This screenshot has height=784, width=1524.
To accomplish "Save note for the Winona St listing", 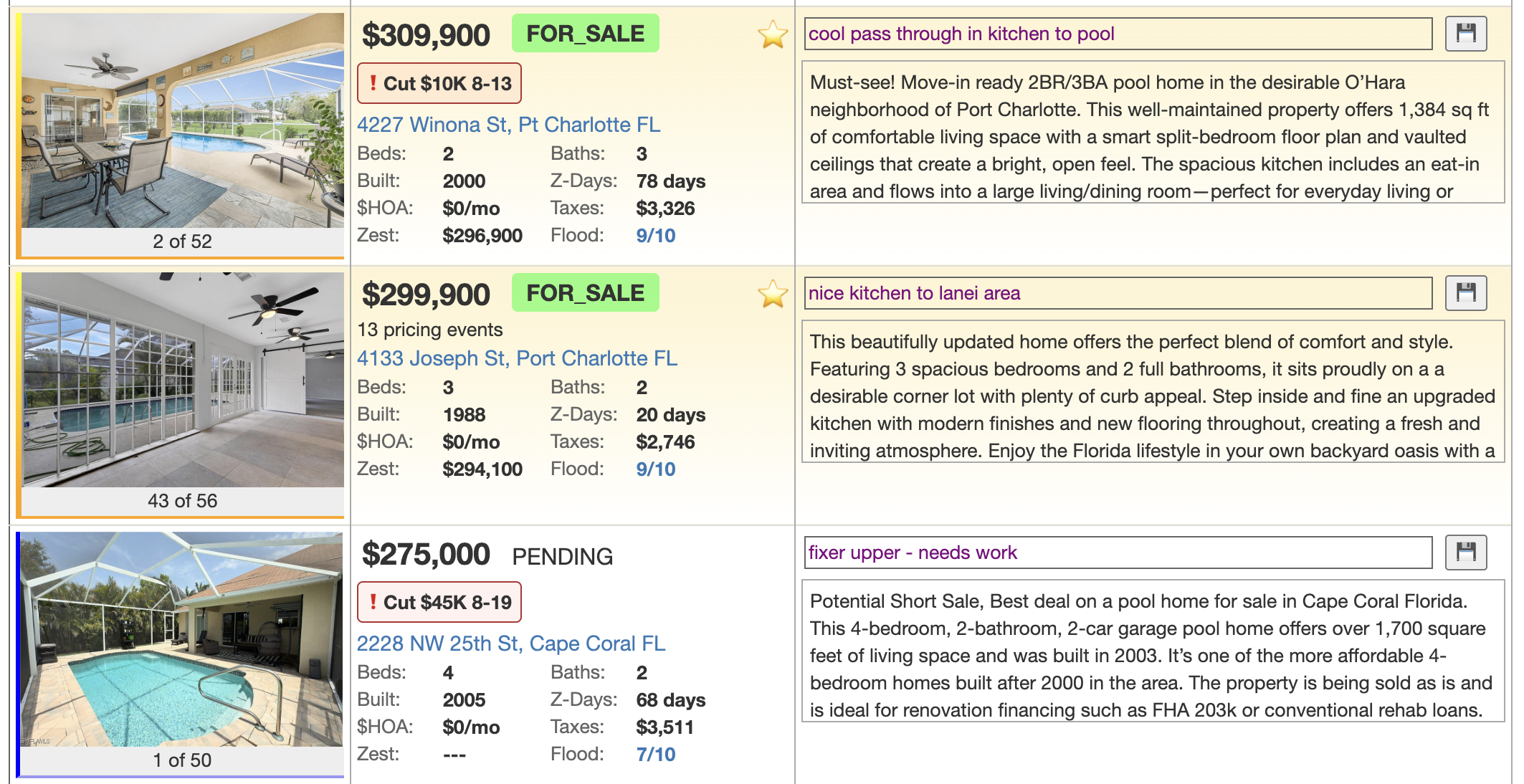I will [x=1465, y=34].
